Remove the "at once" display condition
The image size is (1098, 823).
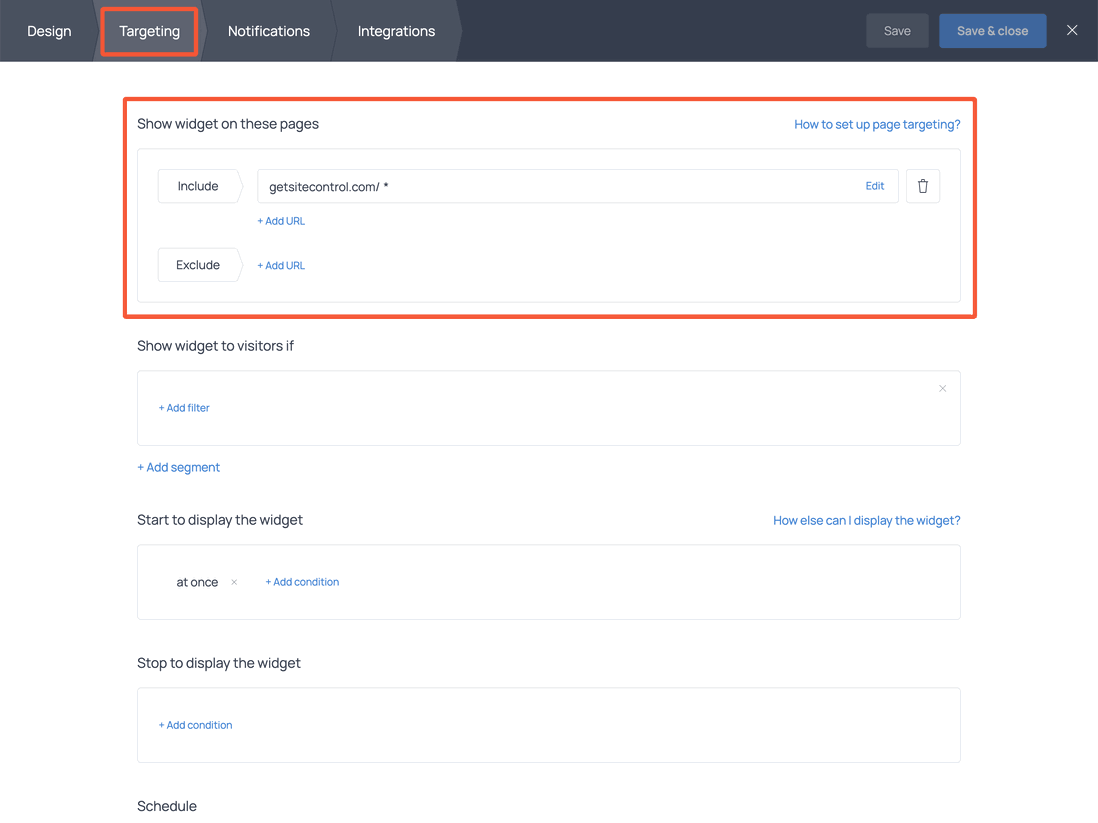(x=233, y=581)
